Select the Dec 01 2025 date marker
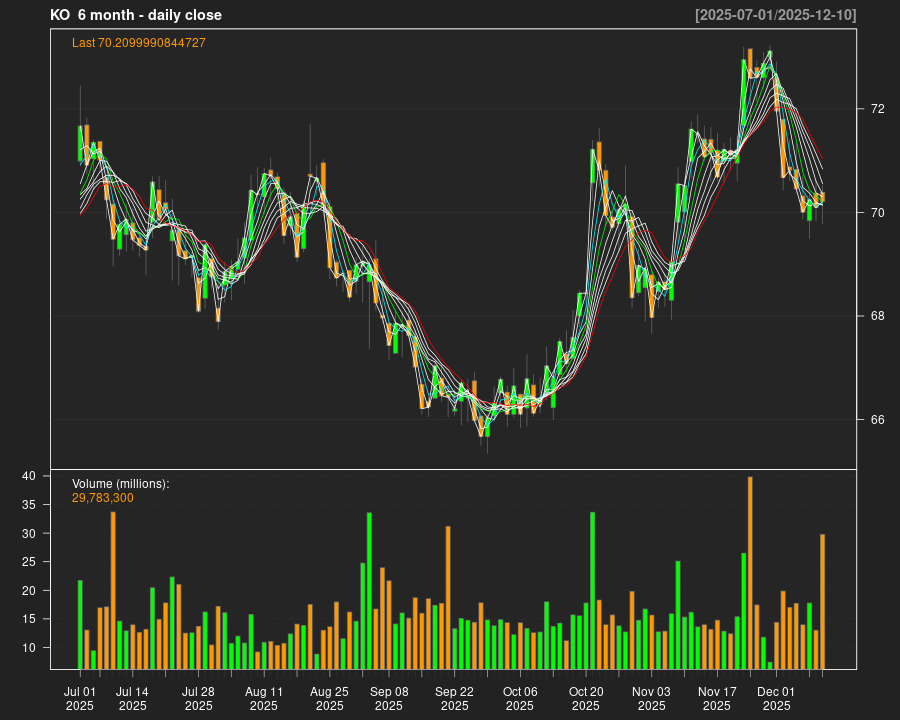Viewport: 900px width, 720px height. point(776,698)
